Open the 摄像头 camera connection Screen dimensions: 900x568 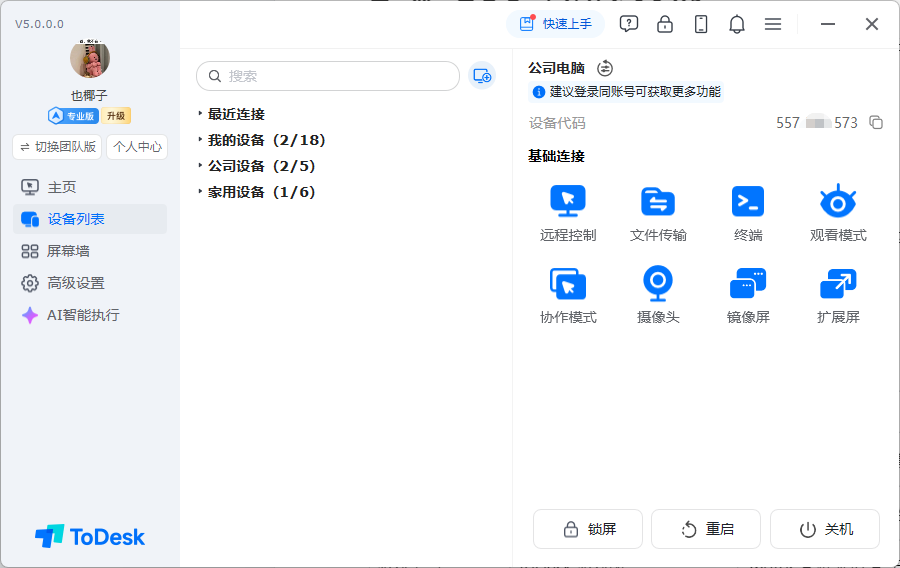tap(658, 283)
